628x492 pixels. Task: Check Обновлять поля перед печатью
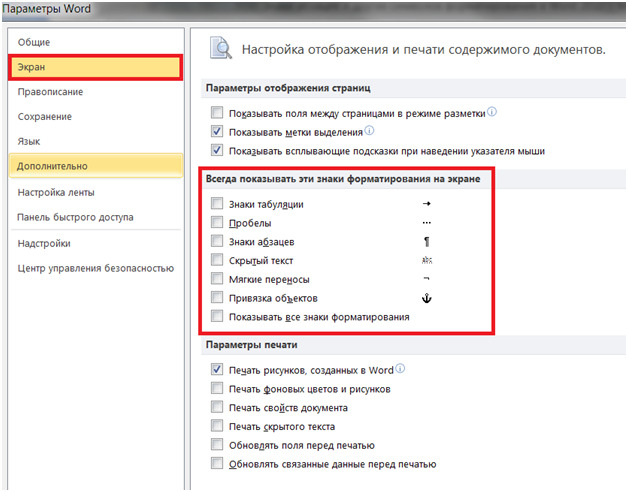point(217,444)
